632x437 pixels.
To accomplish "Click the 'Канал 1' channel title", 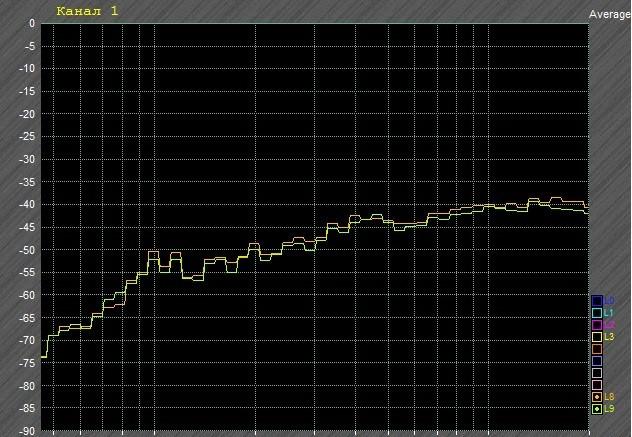I will tap(87, 11).
